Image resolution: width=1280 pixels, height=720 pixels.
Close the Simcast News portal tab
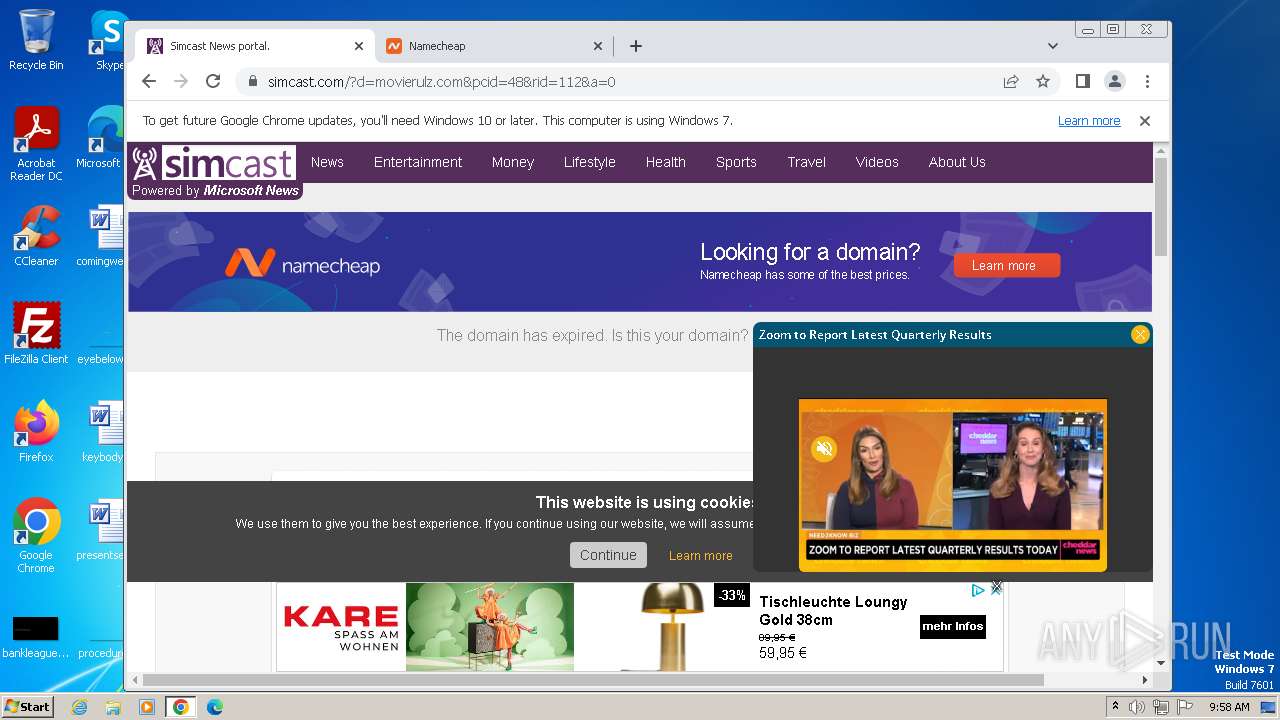[x=359, y=46]
